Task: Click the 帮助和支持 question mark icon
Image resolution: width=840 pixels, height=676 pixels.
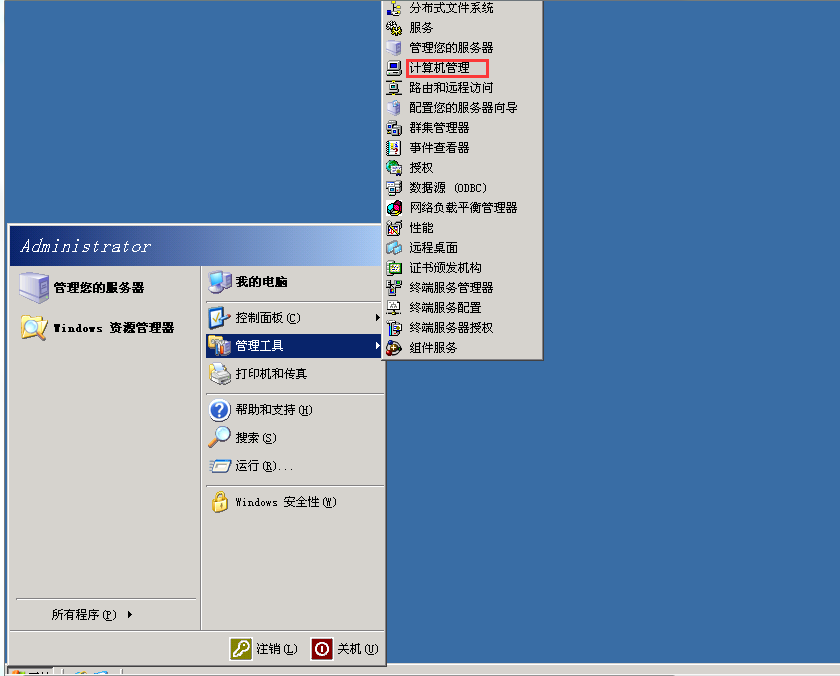Action: click(x=219, y=410)
